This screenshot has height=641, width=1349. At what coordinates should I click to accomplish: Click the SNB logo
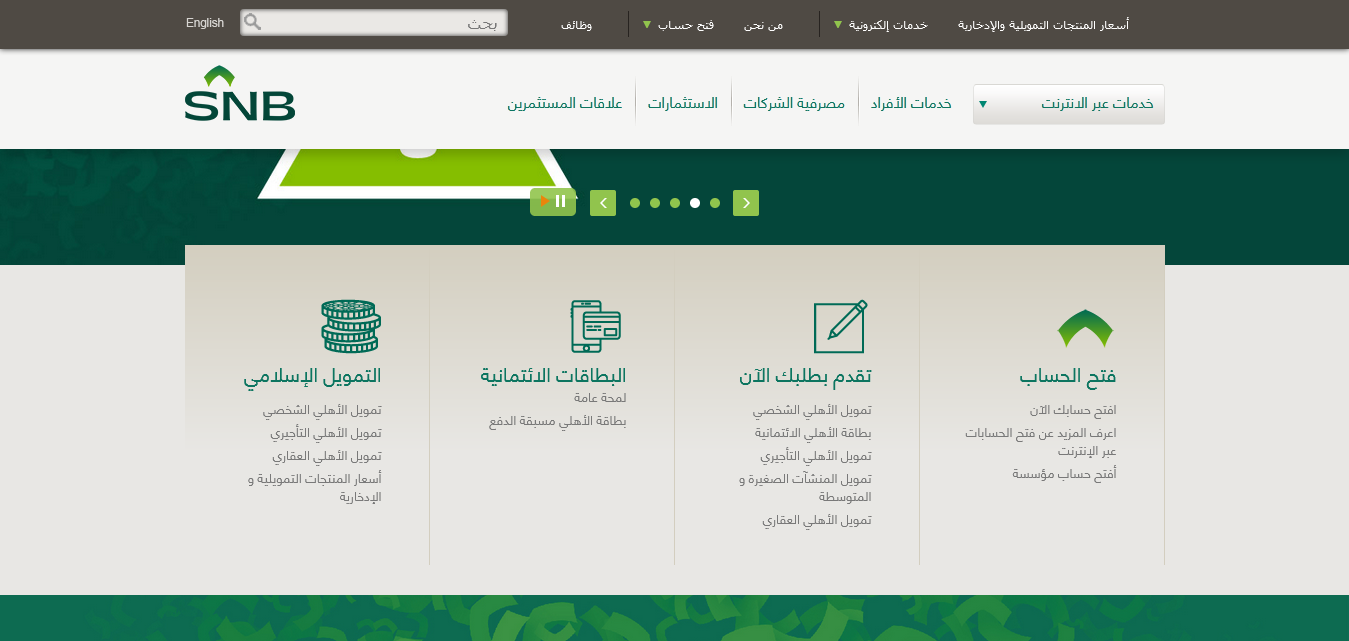(x=240, y=93)
